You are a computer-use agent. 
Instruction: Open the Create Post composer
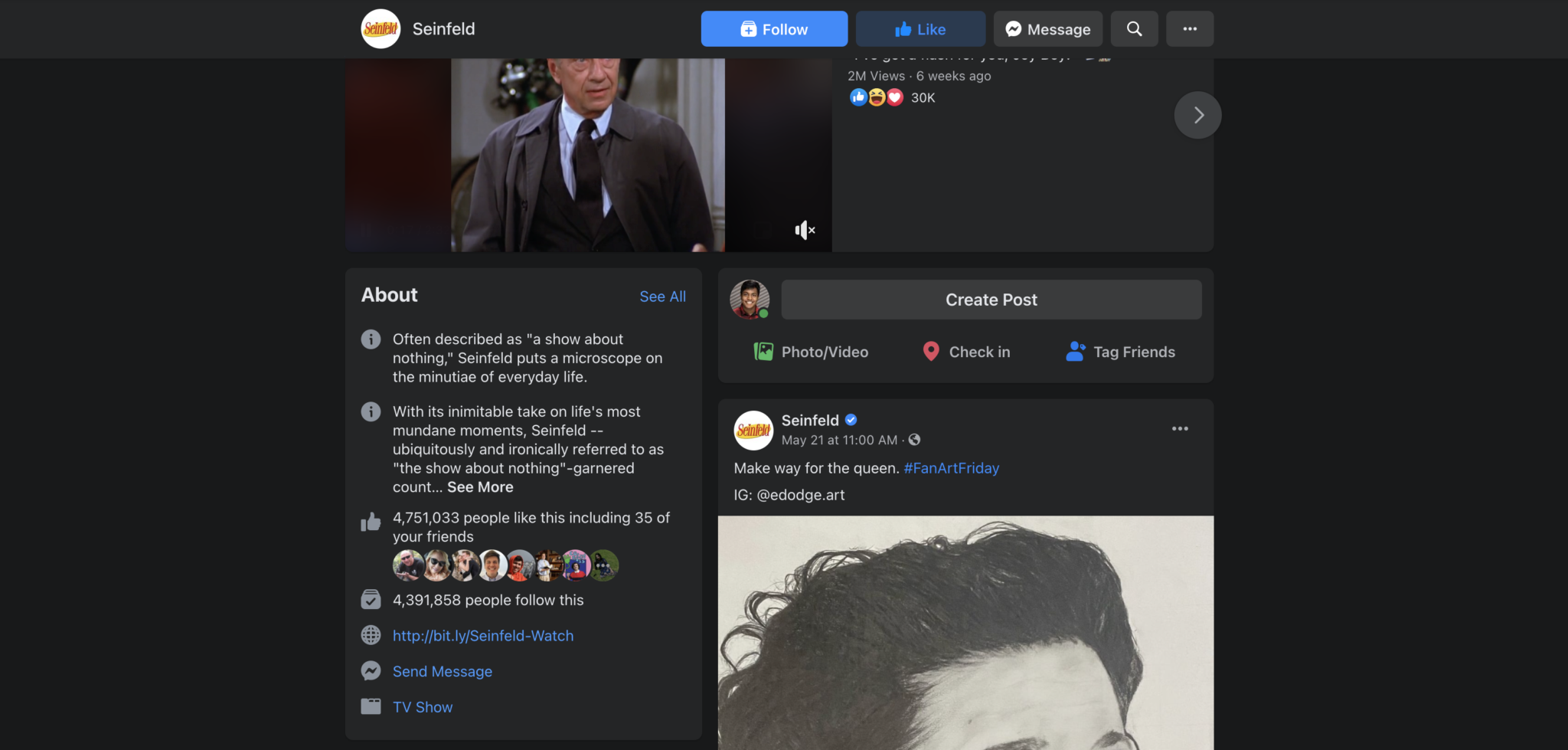[x=991, y=300]
